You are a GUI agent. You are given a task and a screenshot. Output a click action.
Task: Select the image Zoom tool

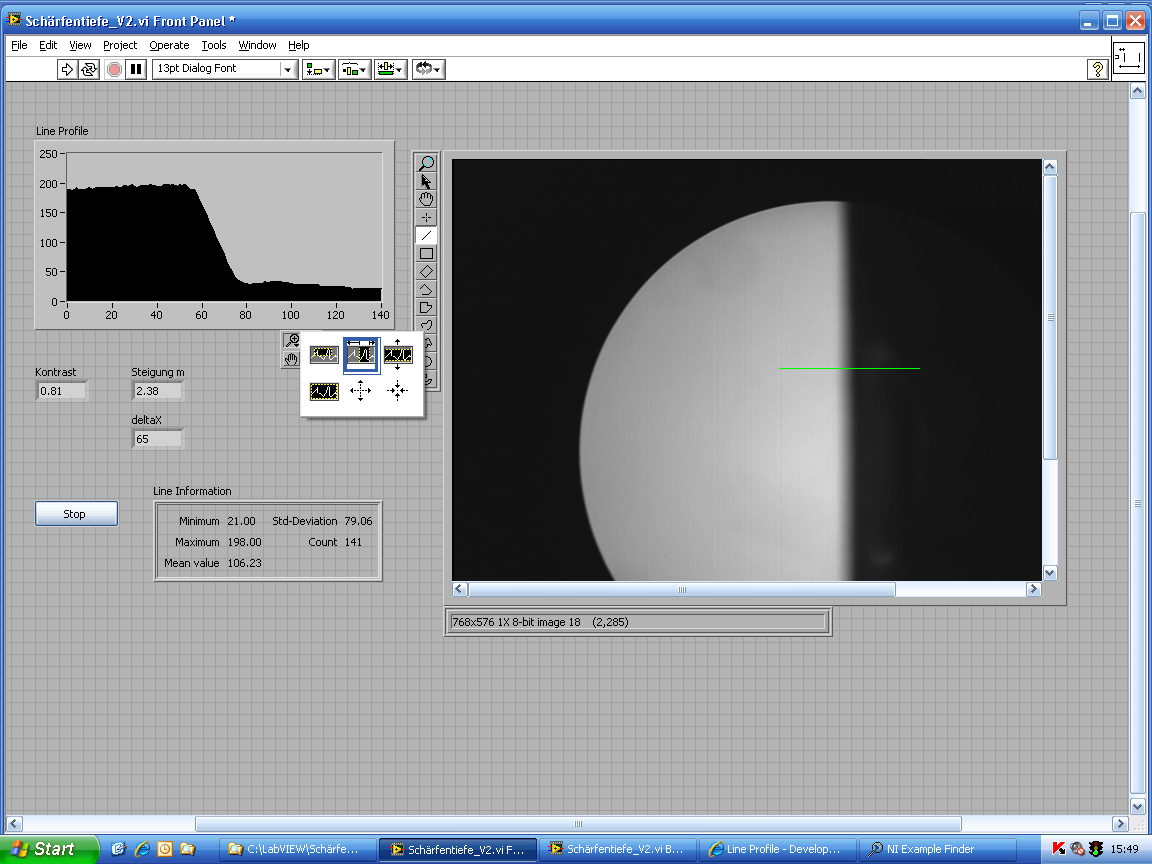(x=427, y=163)
